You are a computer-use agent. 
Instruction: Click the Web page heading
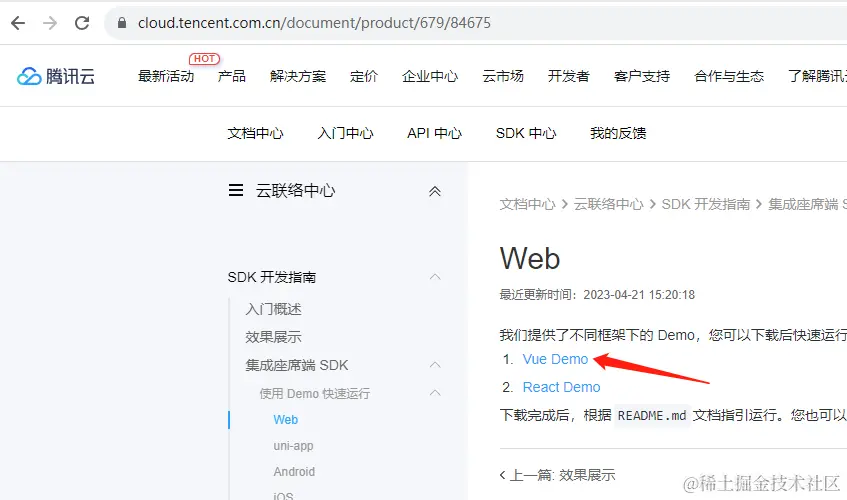(530, 259)
